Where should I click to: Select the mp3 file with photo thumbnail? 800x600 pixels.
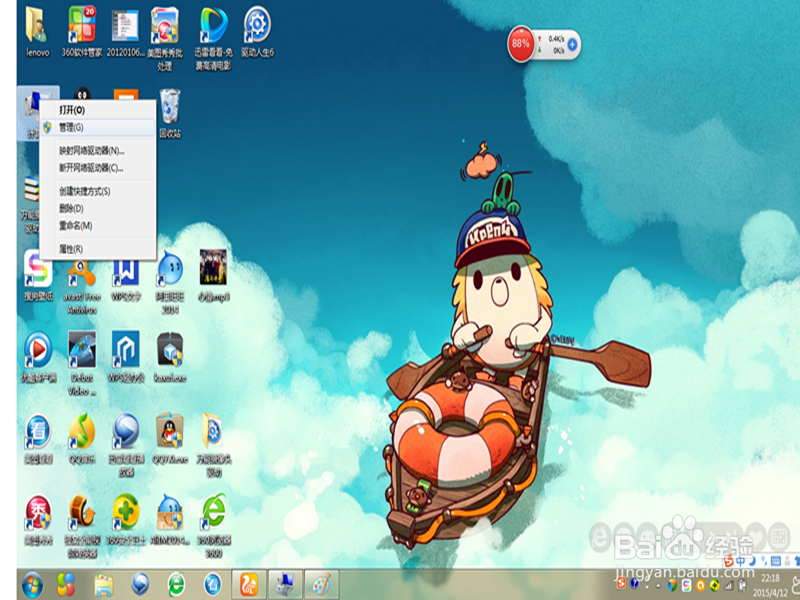click(213, 276)
